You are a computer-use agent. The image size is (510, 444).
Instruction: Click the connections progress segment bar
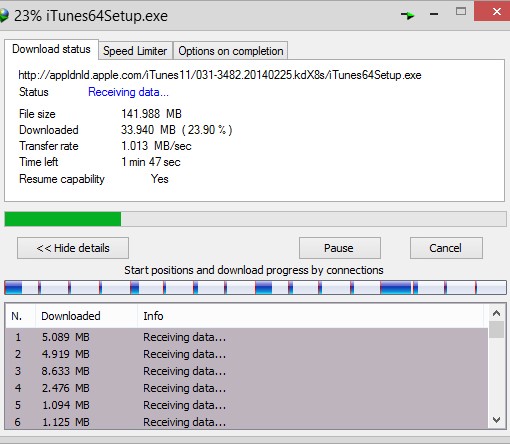tap(255, 287)
